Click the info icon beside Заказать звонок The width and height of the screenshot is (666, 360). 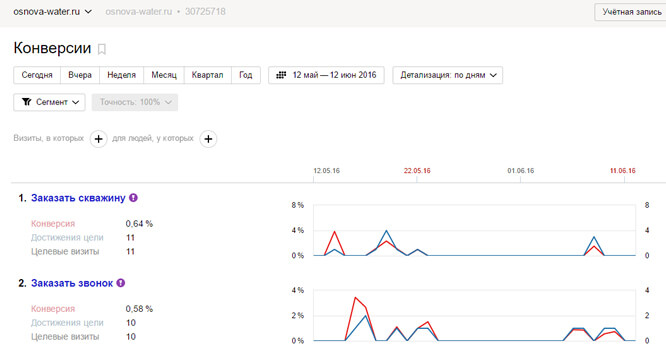click(x=121, y=283)
